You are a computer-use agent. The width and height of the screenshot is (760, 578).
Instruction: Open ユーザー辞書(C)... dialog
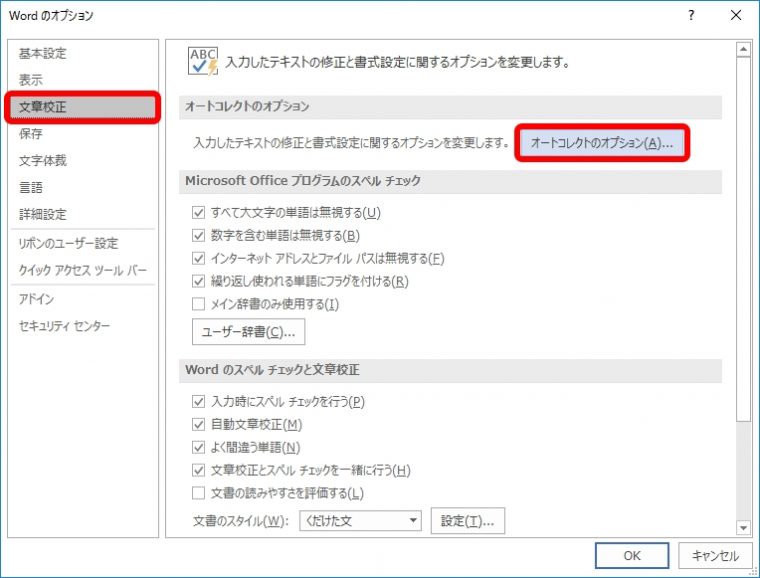[x=248, y=332]
